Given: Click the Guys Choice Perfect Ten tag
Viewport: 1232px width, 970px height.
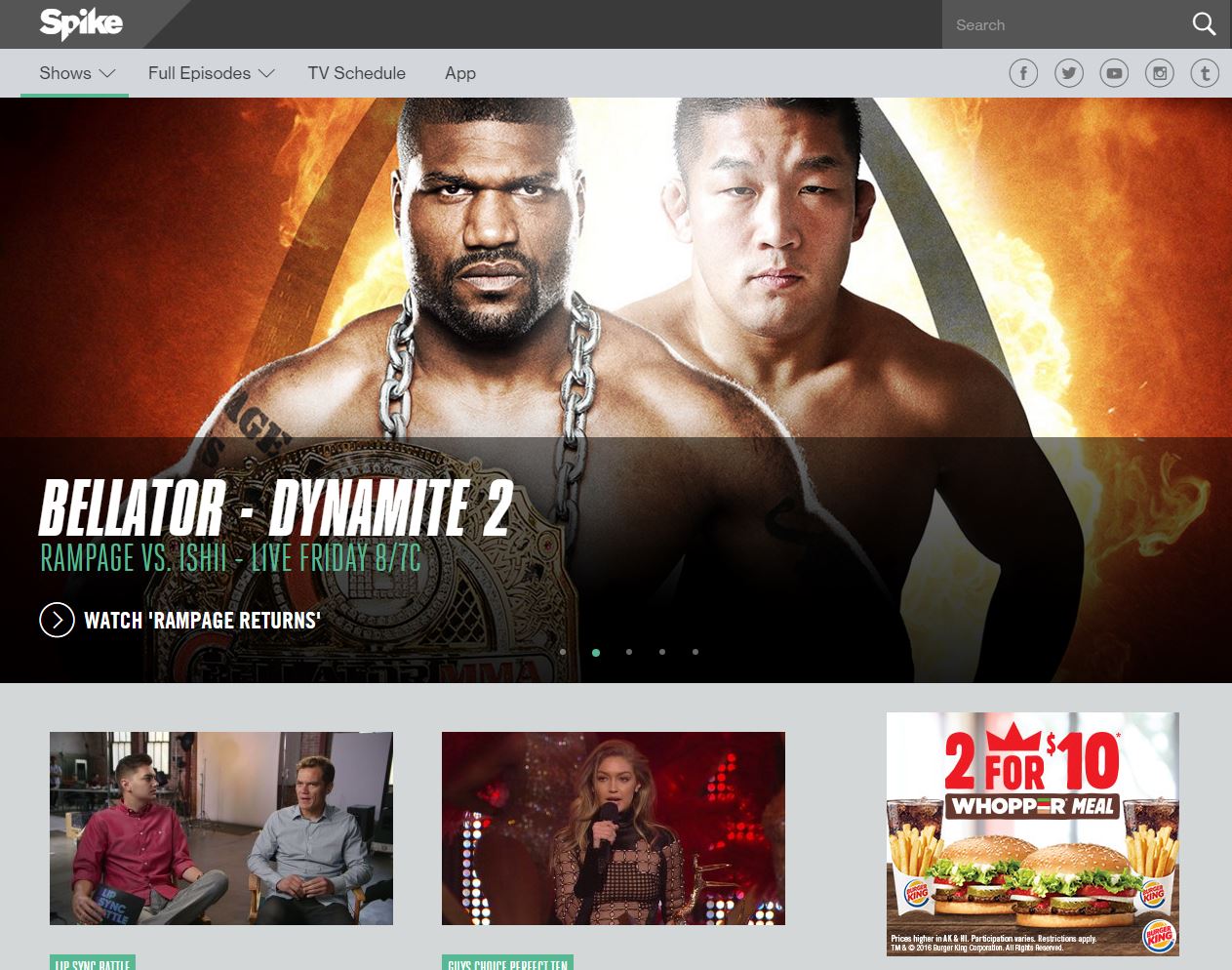Looking at the screenshot, I should (507, 963).
